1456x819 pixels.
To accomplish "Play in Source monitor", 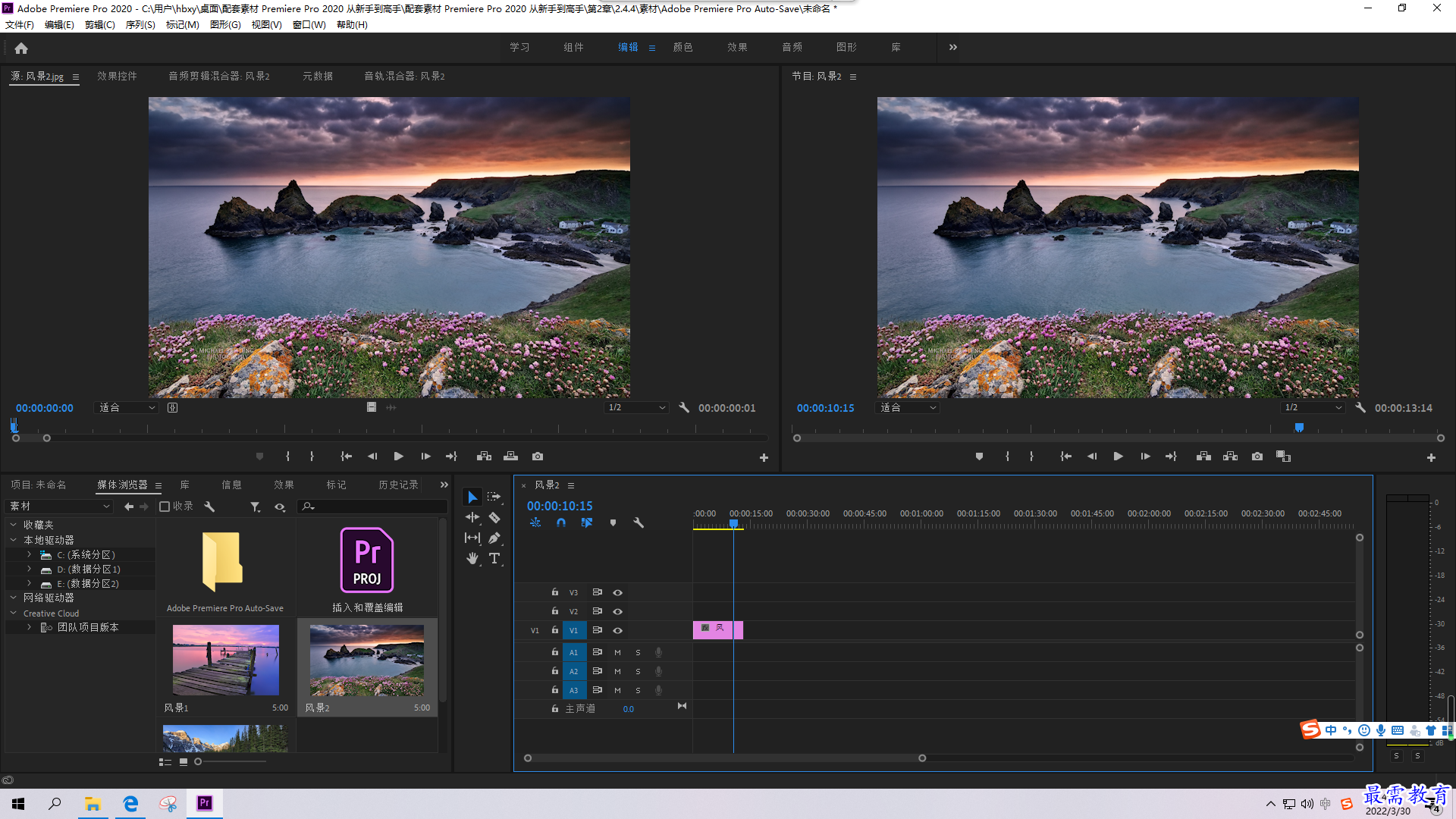I will tap(398, 457).
